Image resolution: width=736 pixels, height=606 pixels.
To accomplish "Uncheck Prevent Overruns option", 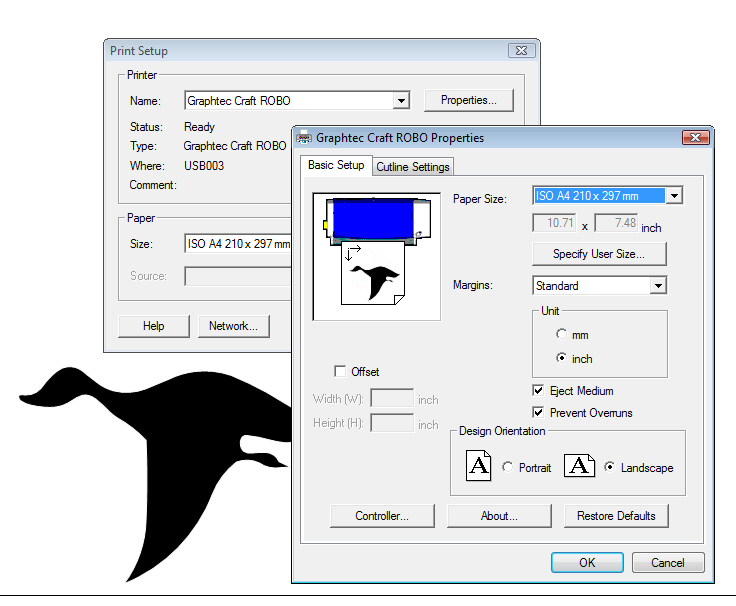I will 538,413.
